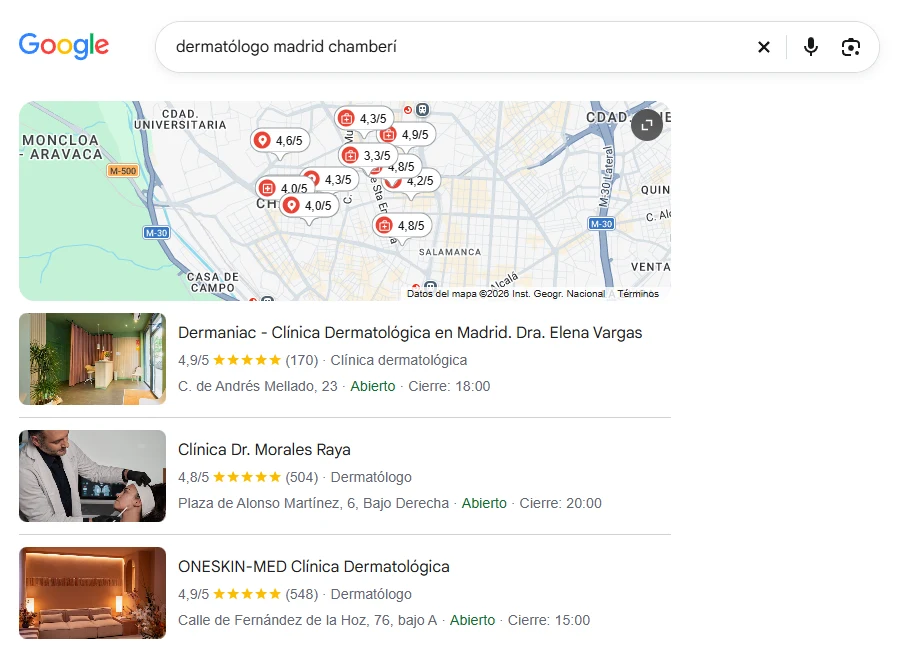Click Cierre: 20:00 closing time
The height and width of the screenshot is (655, 900).
click(x=560, y=503)
